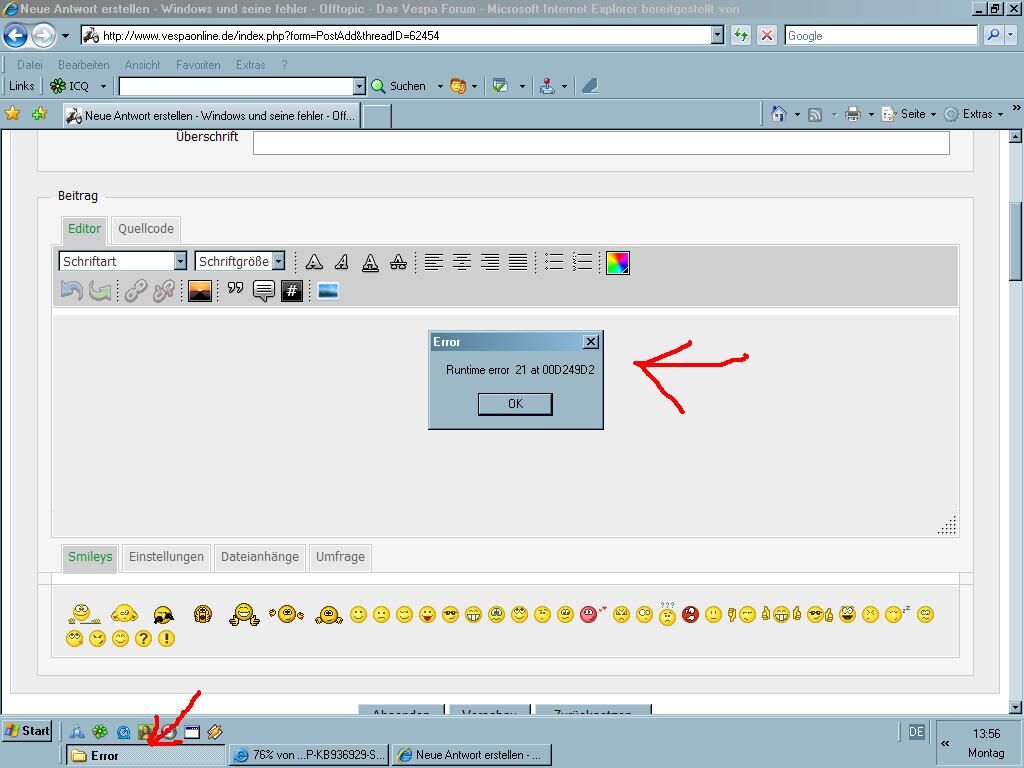Viewport: 1024px width, 768px height.
Task: Open the Favoriten menu
Action: click(x=198, y=65)
